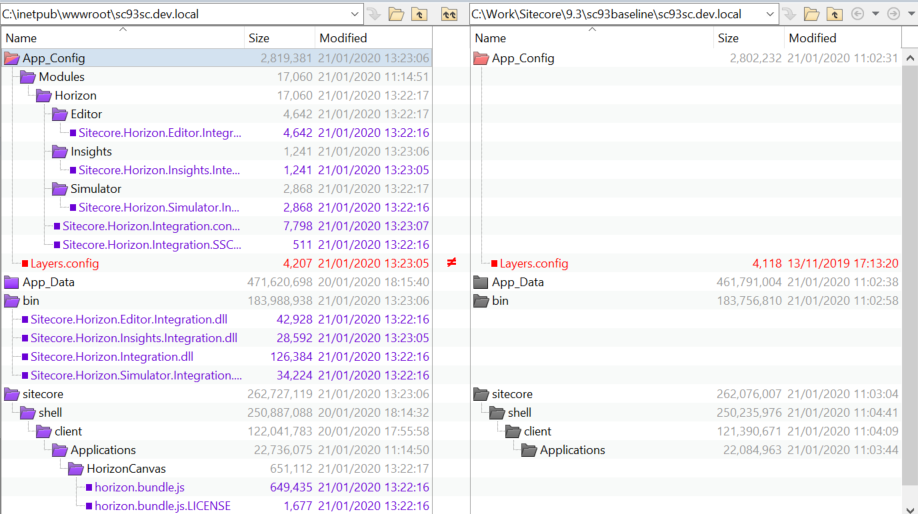Click size value 2,819,381 for App_Config
This screenshot has height=514, width=918.
(286, 58)
